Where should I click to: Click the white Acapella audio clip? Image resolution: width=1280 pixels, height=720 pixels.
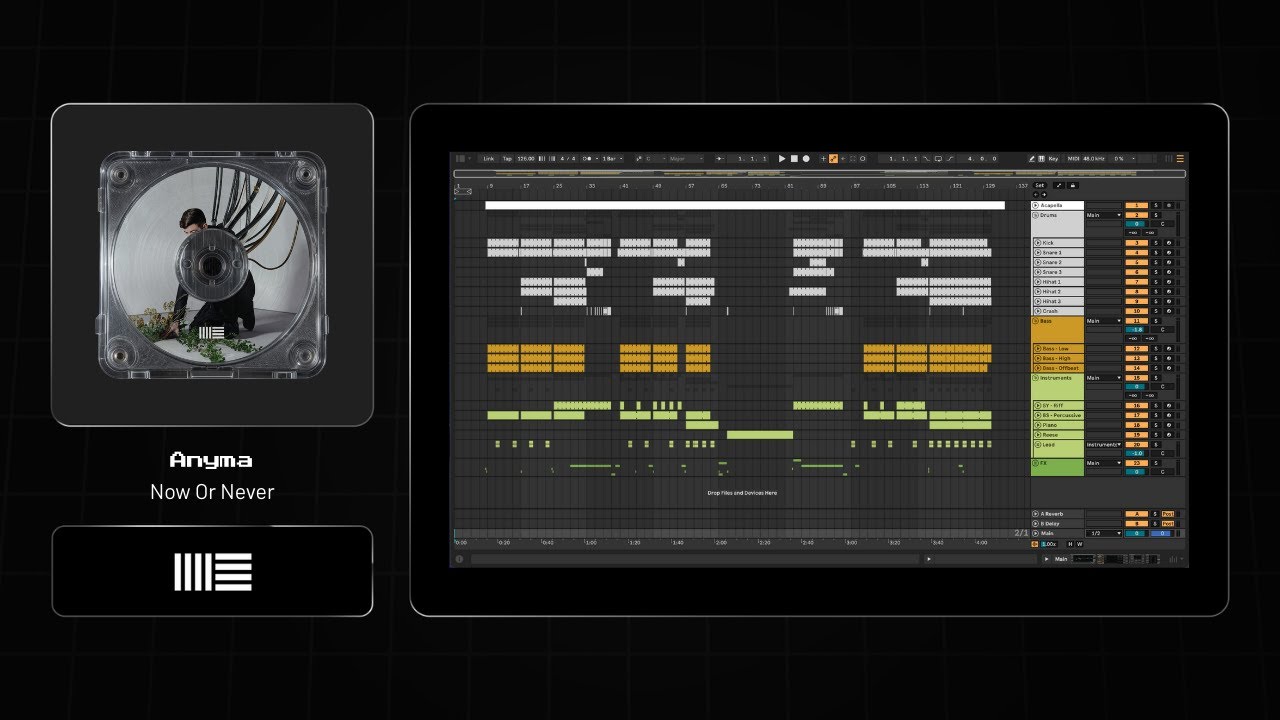(745, 205)
